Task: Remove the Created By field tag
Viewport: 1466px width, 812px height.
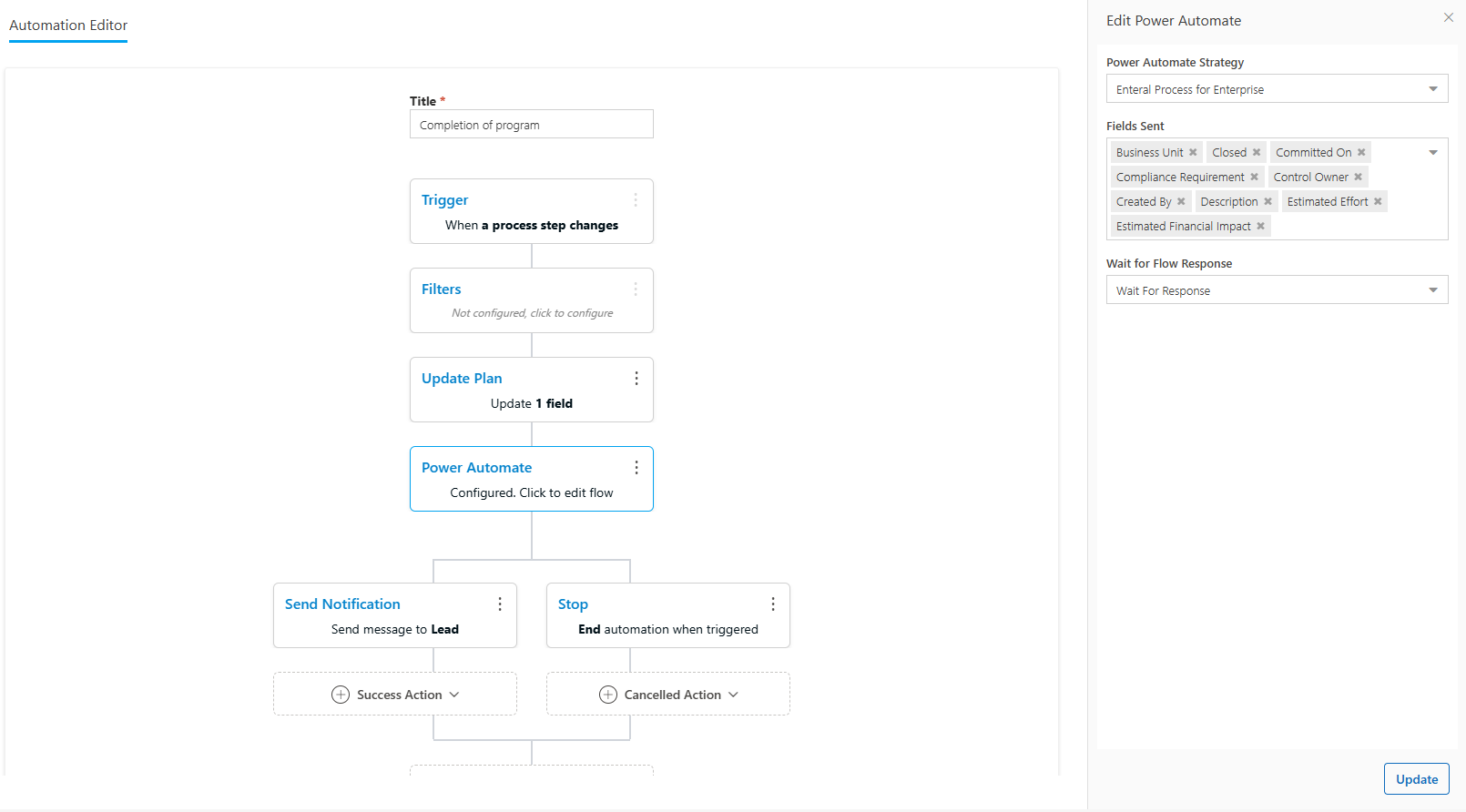Action: point(1181,201)
